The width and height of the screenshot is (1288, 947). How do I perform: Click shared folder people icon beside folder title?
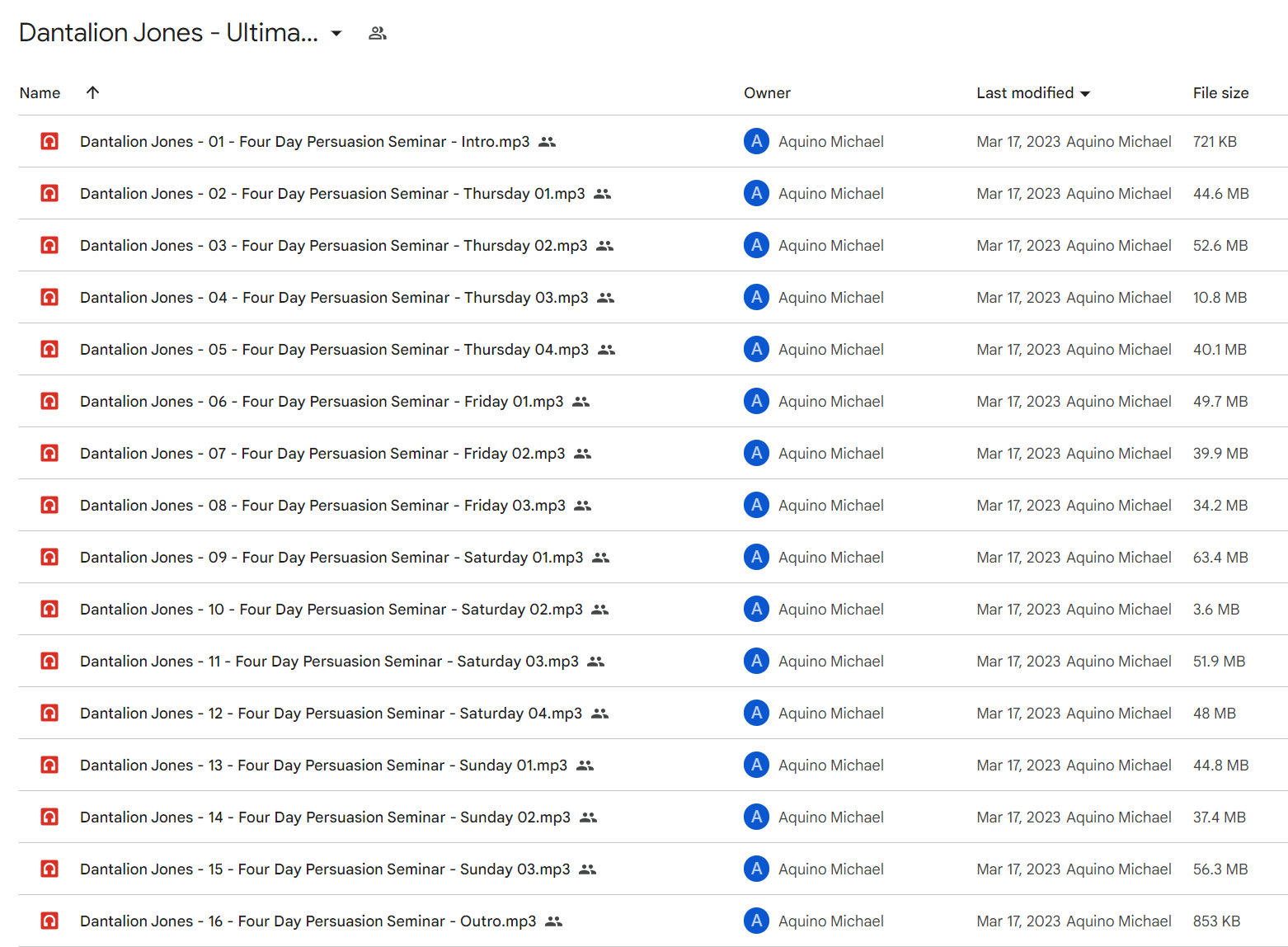point(378,33)
